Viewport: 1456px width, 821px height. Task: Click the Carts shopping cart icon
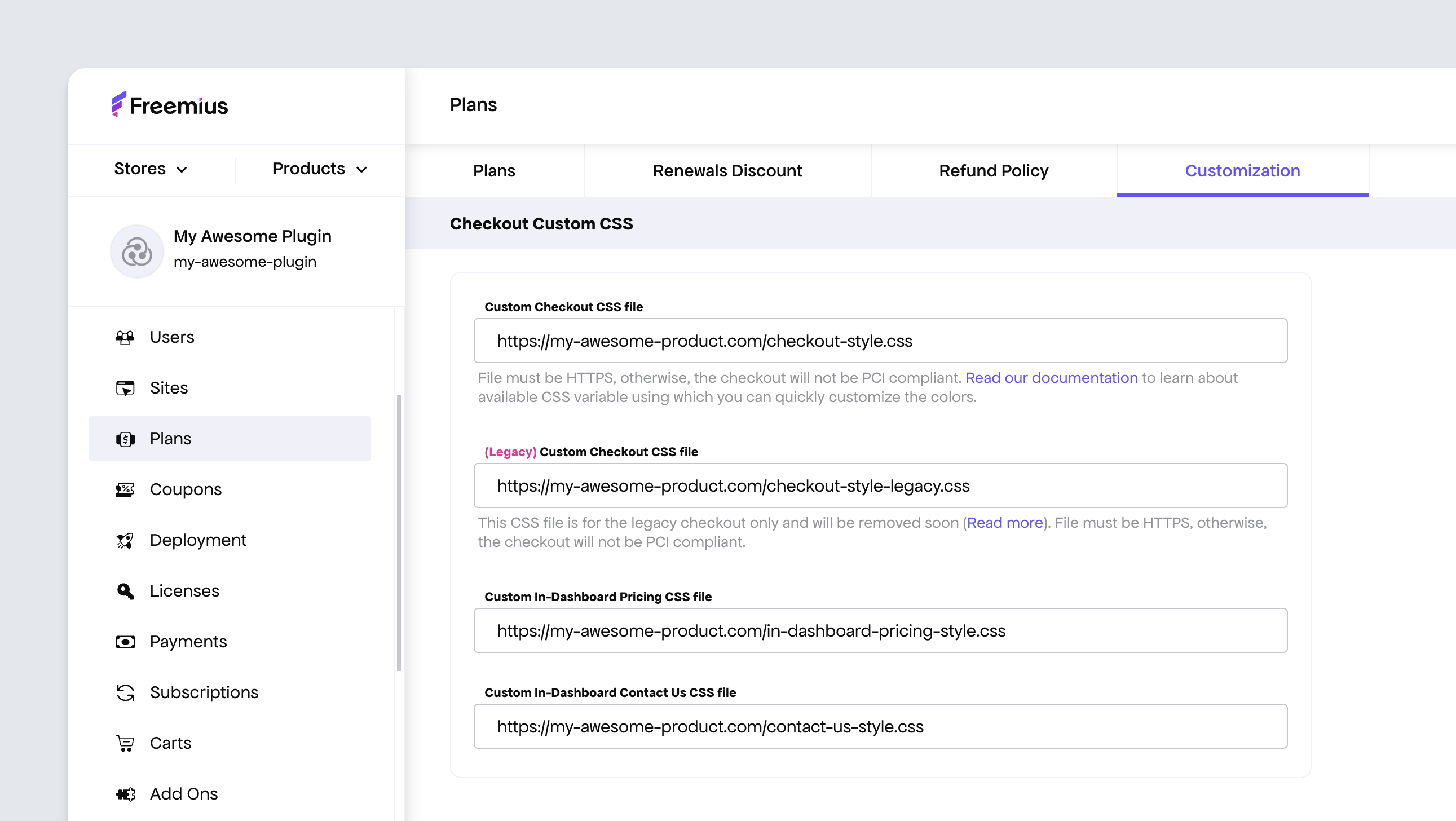125,743
